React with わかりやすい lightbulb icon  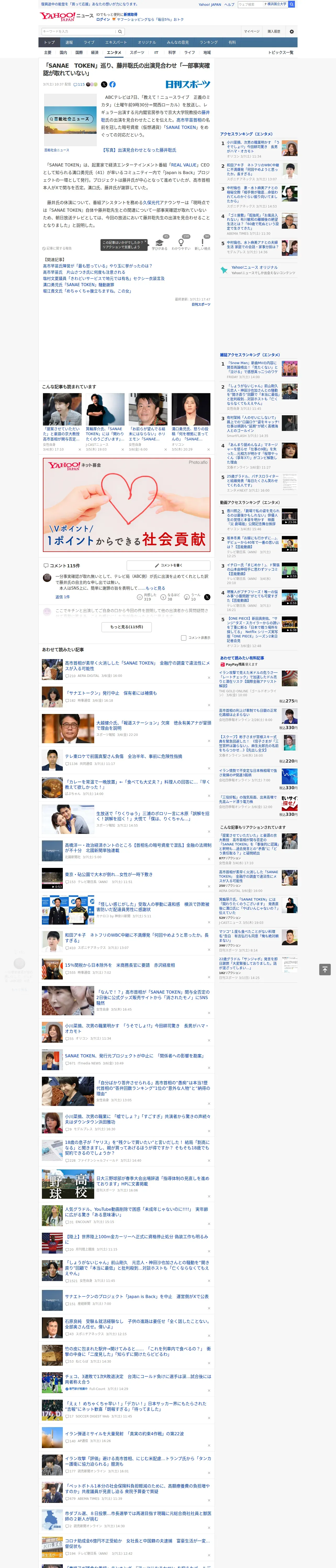pyautogui.click(x=181, y=243)
